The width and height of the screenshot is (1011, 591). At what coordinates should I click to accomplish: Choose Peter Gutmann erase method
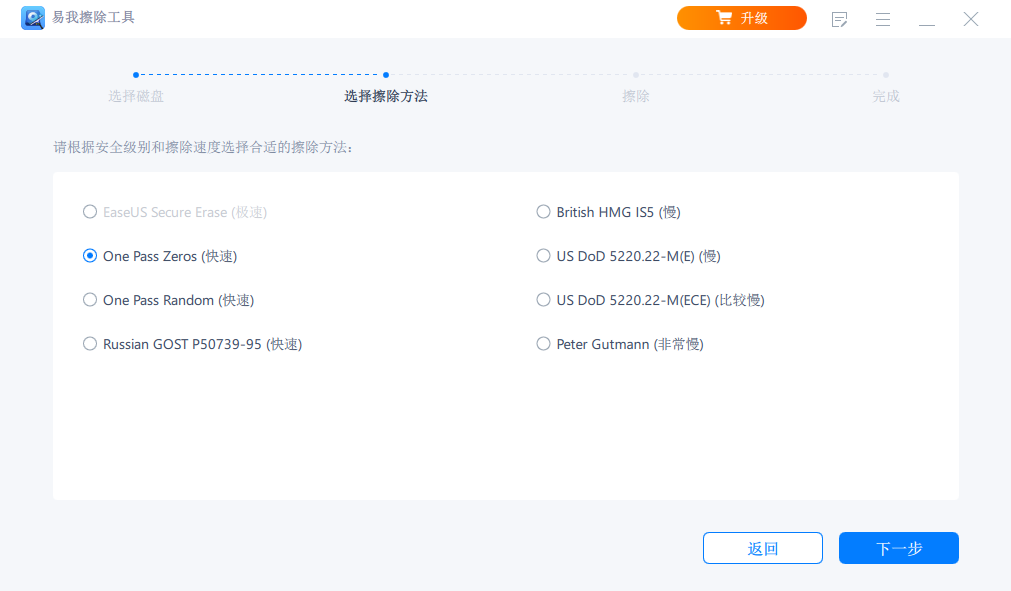pos(544,344)
